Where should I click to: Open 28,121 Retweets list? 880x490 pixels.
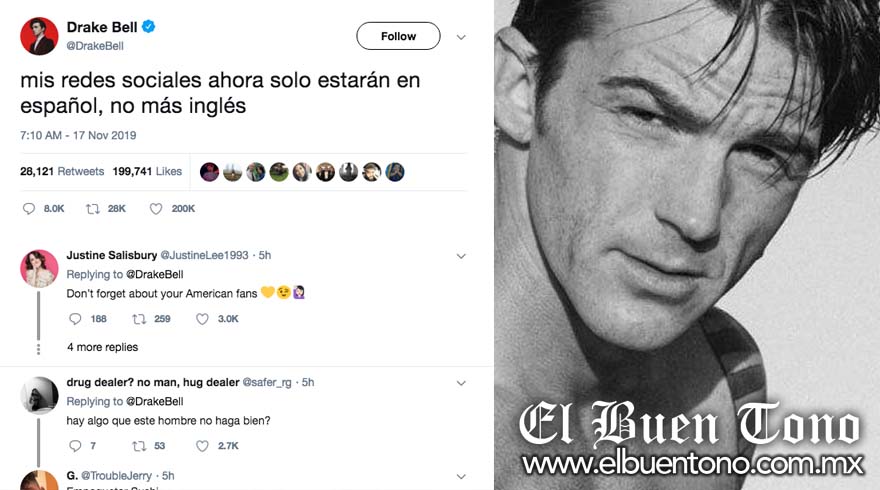pos(62,171)
